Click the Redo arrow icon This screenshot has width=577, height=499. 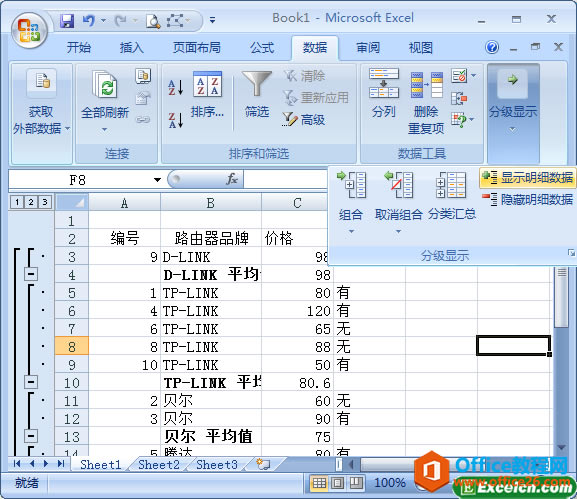click(x=120, y=20)
